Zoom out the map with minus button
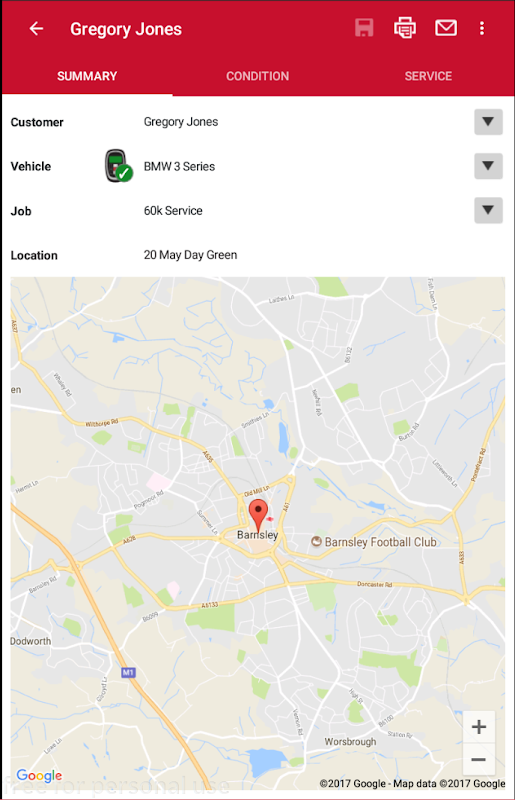Viewport: 515px width, 800px height. [x=479, y=760]
